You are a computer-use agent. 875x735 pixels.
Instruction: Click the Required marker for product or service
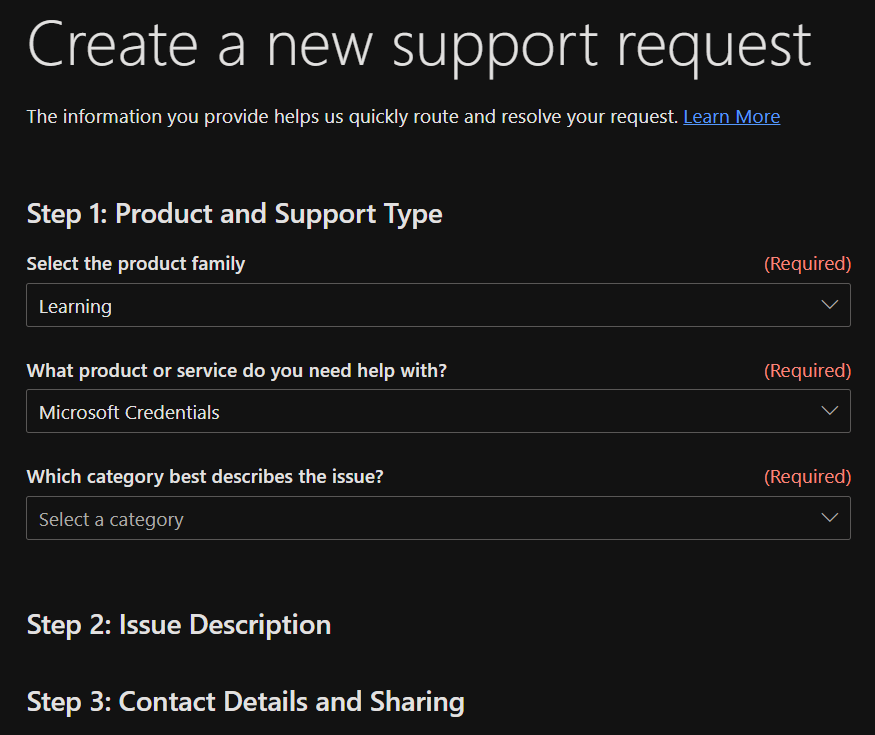[x=807, y=371]
